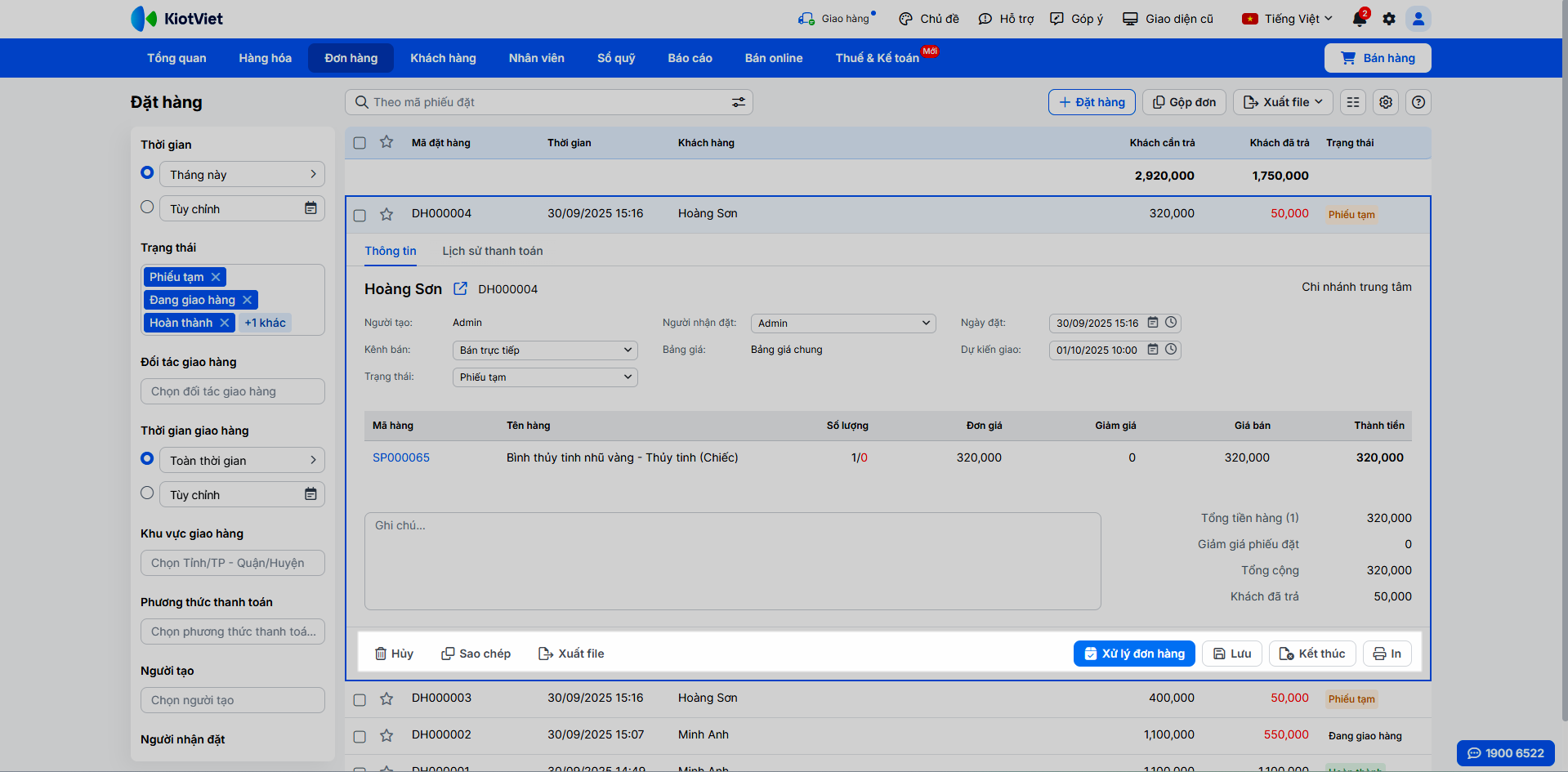Click the Xử lý đơn hàng button

tap(1133, 654)
